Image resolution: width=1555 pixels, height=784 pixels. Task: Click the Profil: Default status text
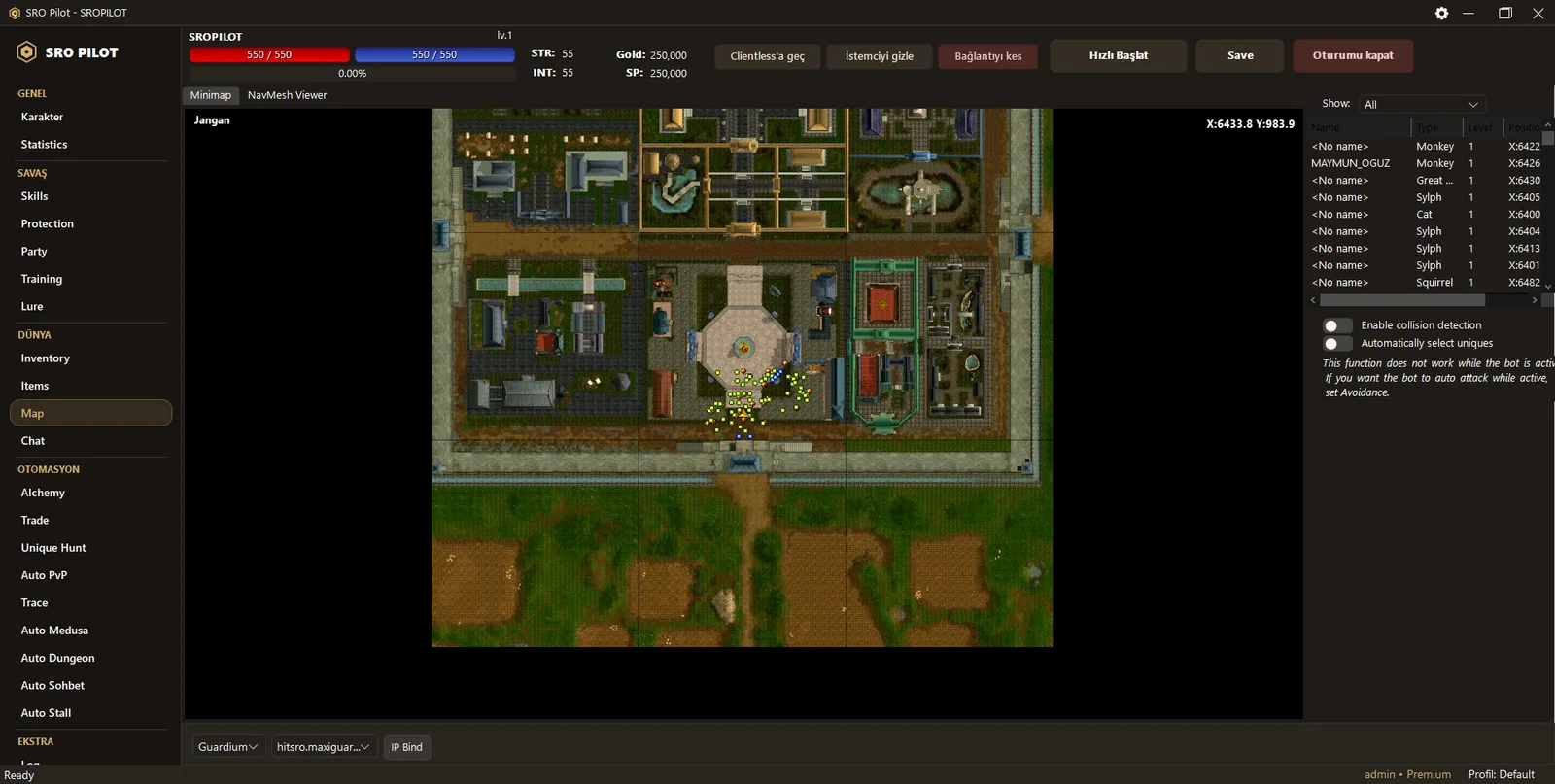[1502, 774]
